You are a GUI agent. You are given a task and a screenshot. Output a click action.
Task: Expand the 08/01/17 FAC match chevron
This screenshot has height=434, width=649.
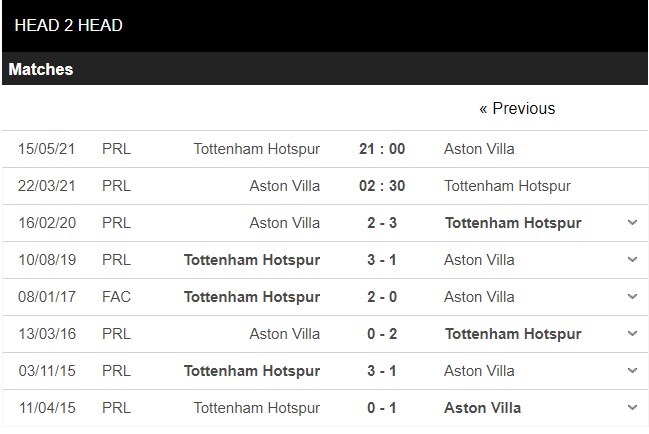pyautogui.click(x=632, y=297)
